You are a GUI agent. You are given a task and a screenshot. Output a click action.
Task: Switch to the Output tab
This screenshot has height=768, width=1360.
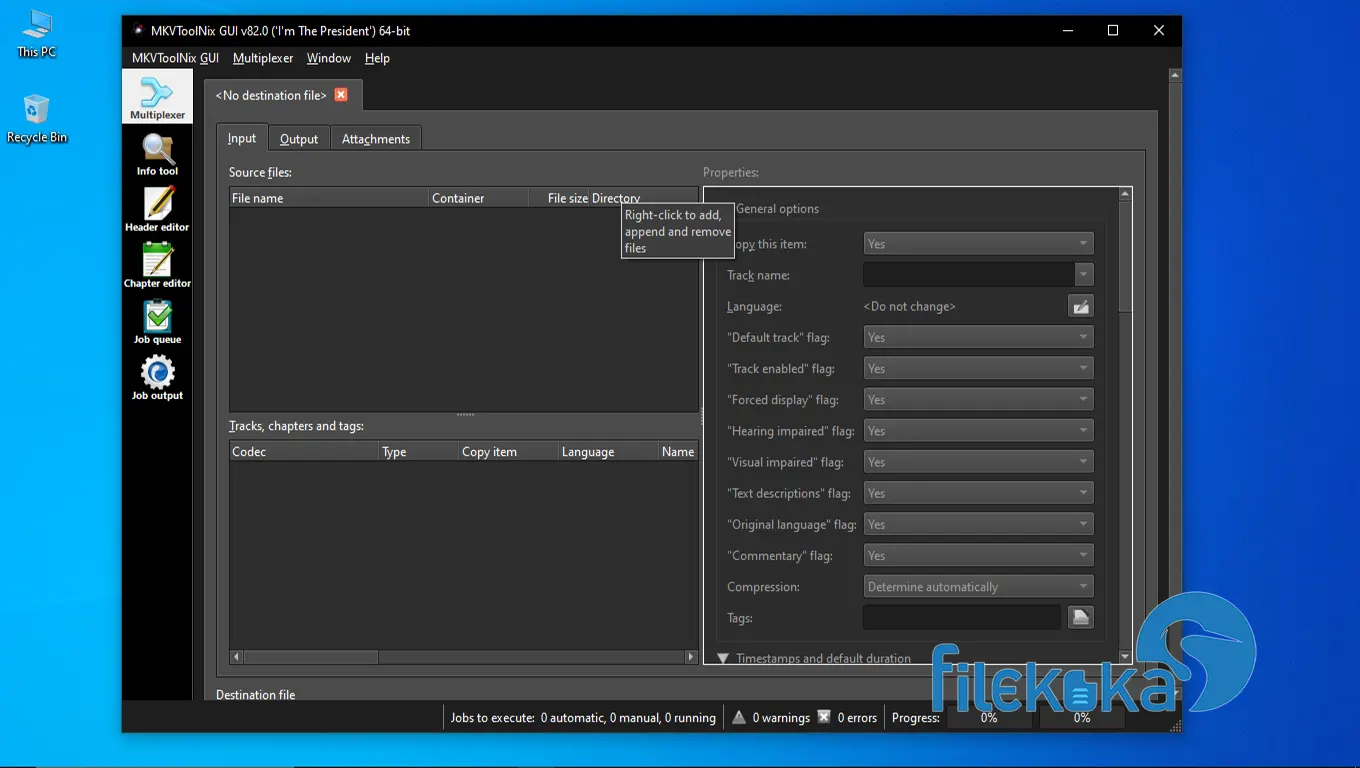[x=299, y=139]
